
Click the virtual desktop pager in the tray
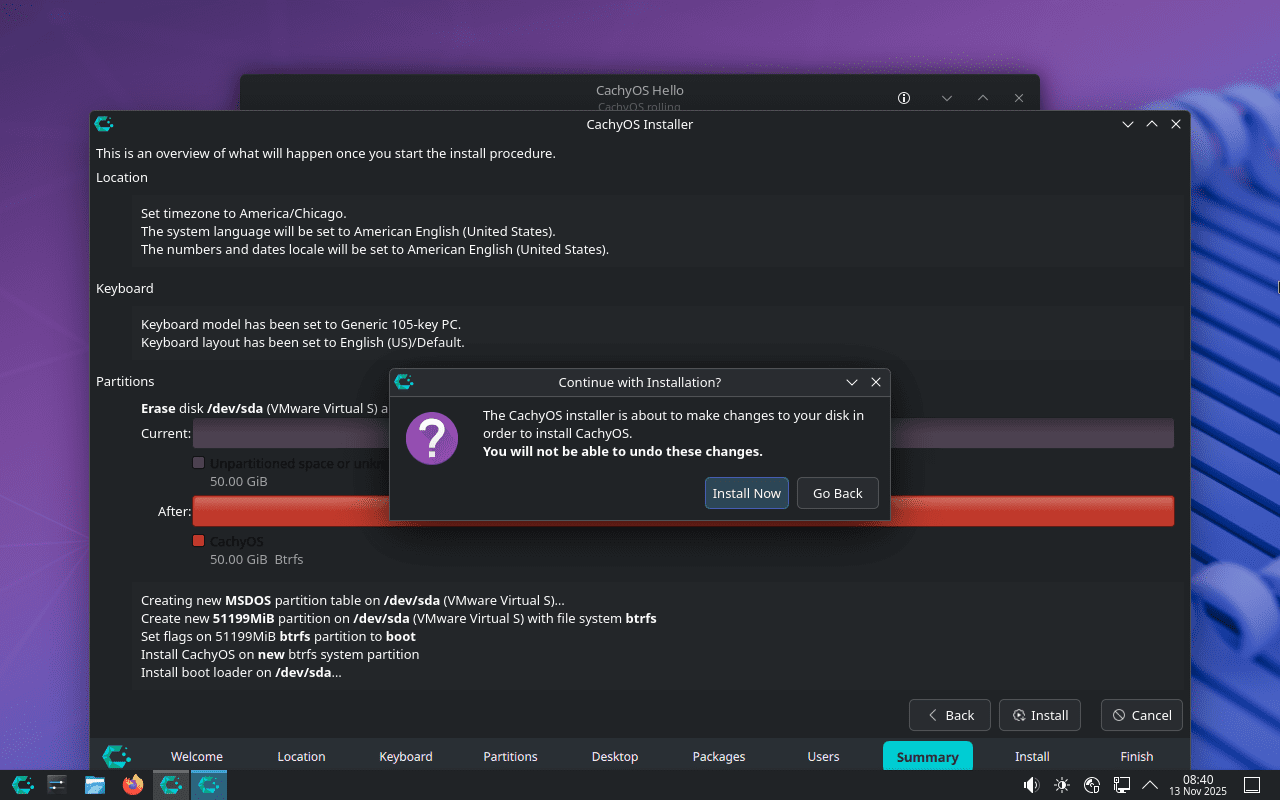(1252, 785)
